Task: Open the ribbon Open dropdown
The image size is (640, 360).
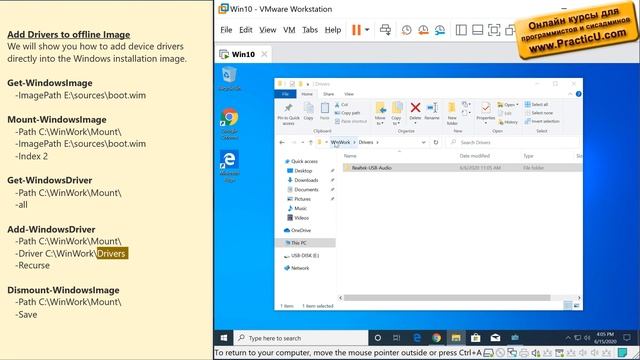Action: 508,105
